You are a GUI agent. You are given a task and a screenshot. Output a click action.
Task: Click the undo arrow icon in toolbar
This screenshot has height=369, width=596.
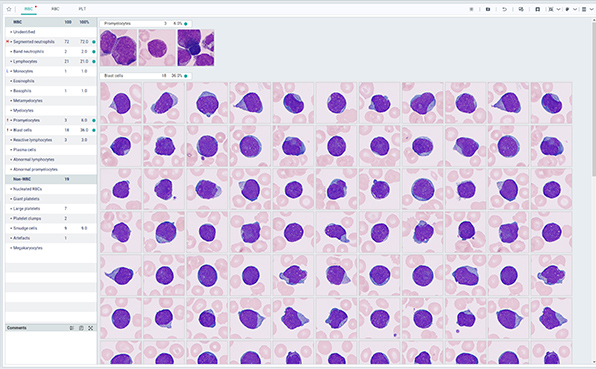point(504,9)
